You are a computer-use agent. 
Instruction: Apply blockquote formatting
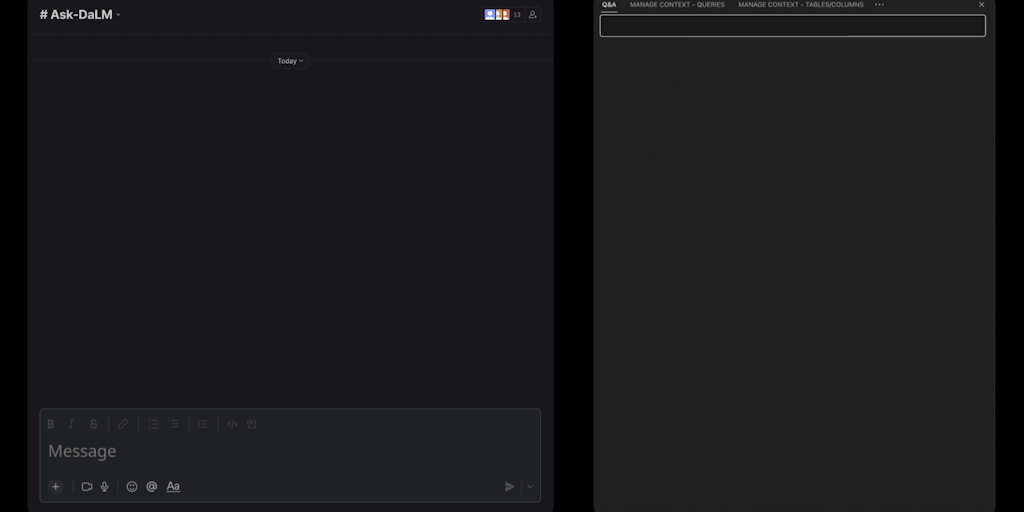[x=202, y=424]
